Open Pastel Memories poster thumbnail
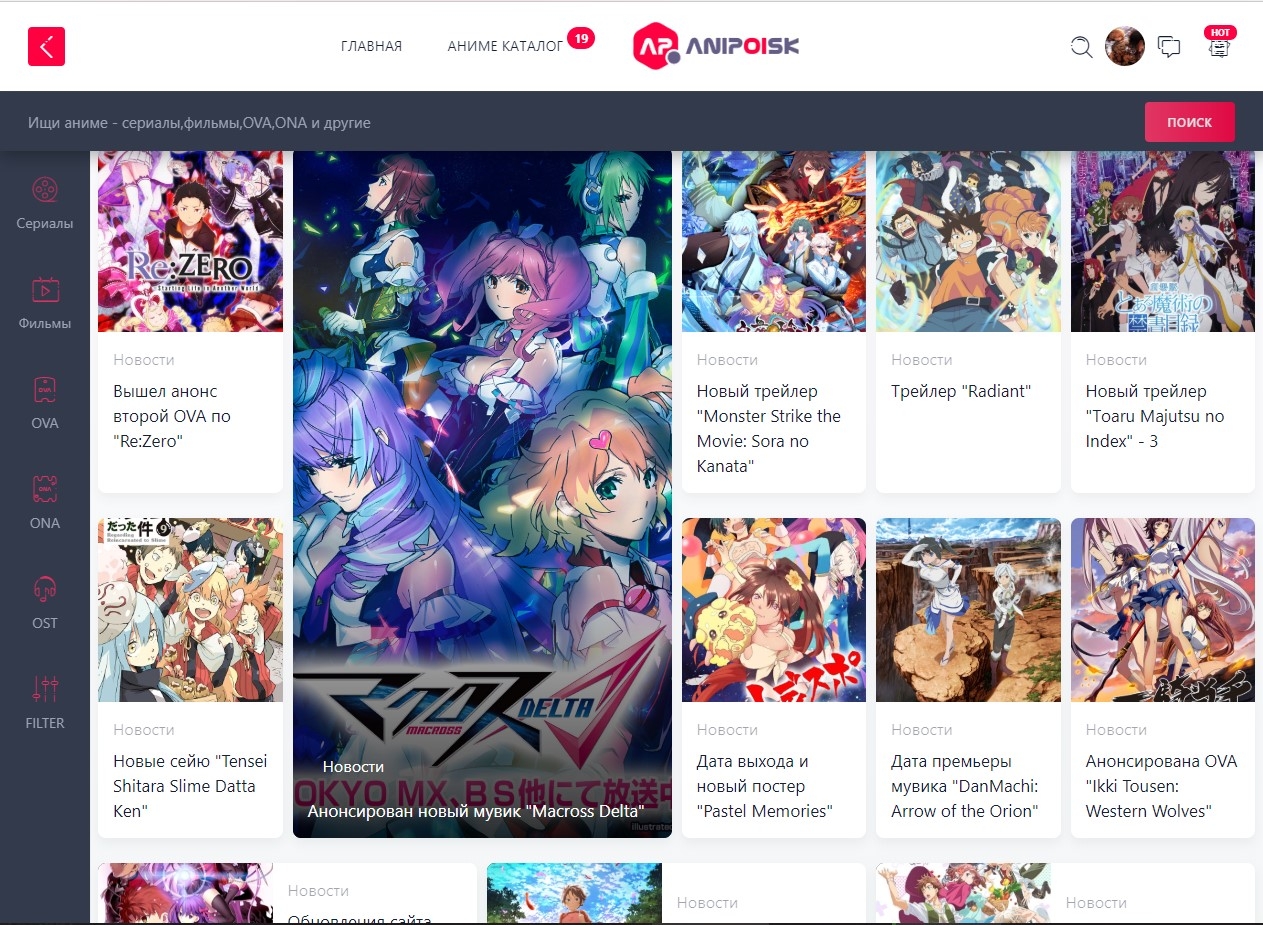Viewport: 1263px width, 925px height. tap(774, 610)
